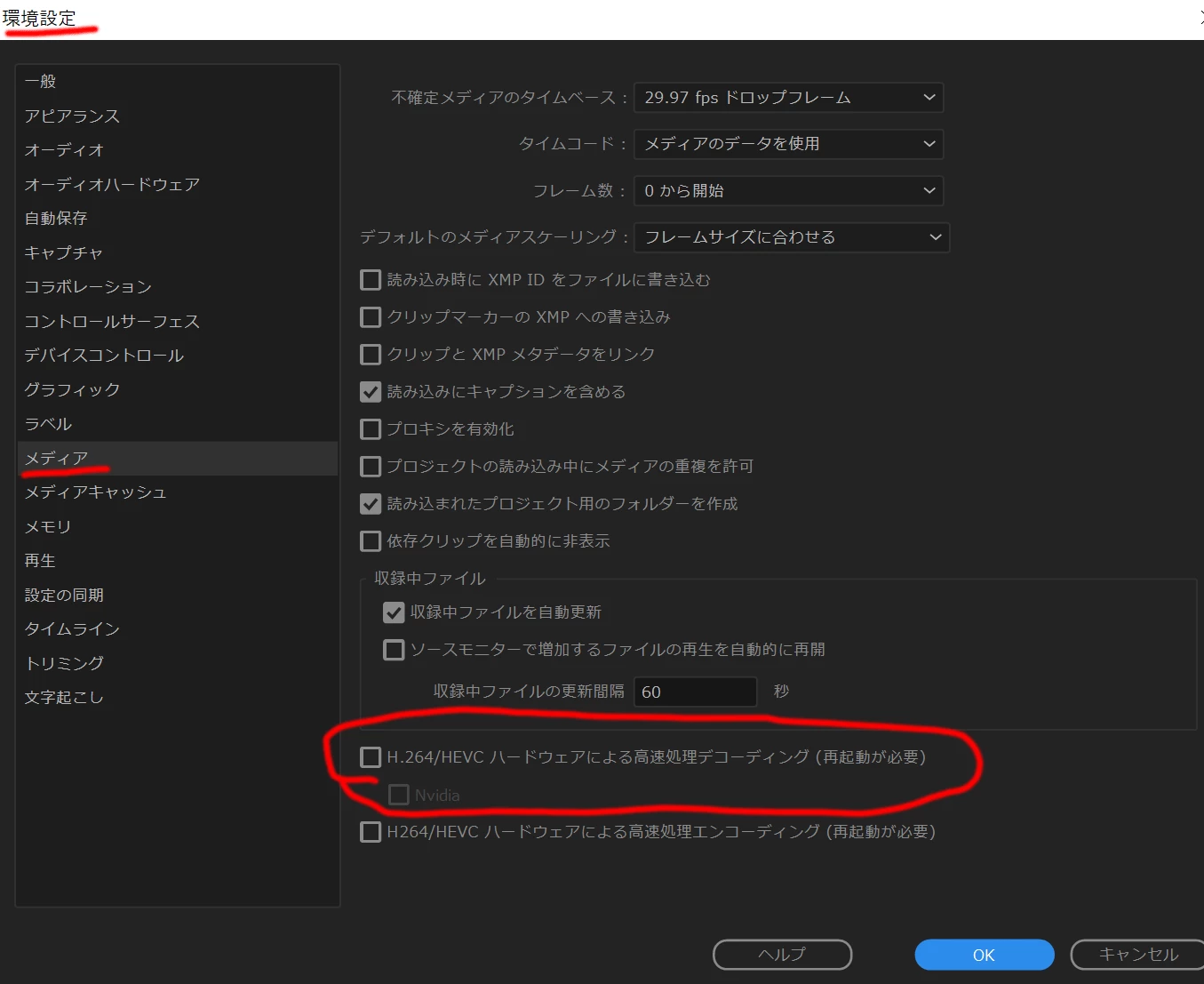This screenshot has width=1204, height=984.
Task: Enable クリップマーカーの XMP への書き込み checkbox
Action: pyautogui.click(x=371, y=318)
